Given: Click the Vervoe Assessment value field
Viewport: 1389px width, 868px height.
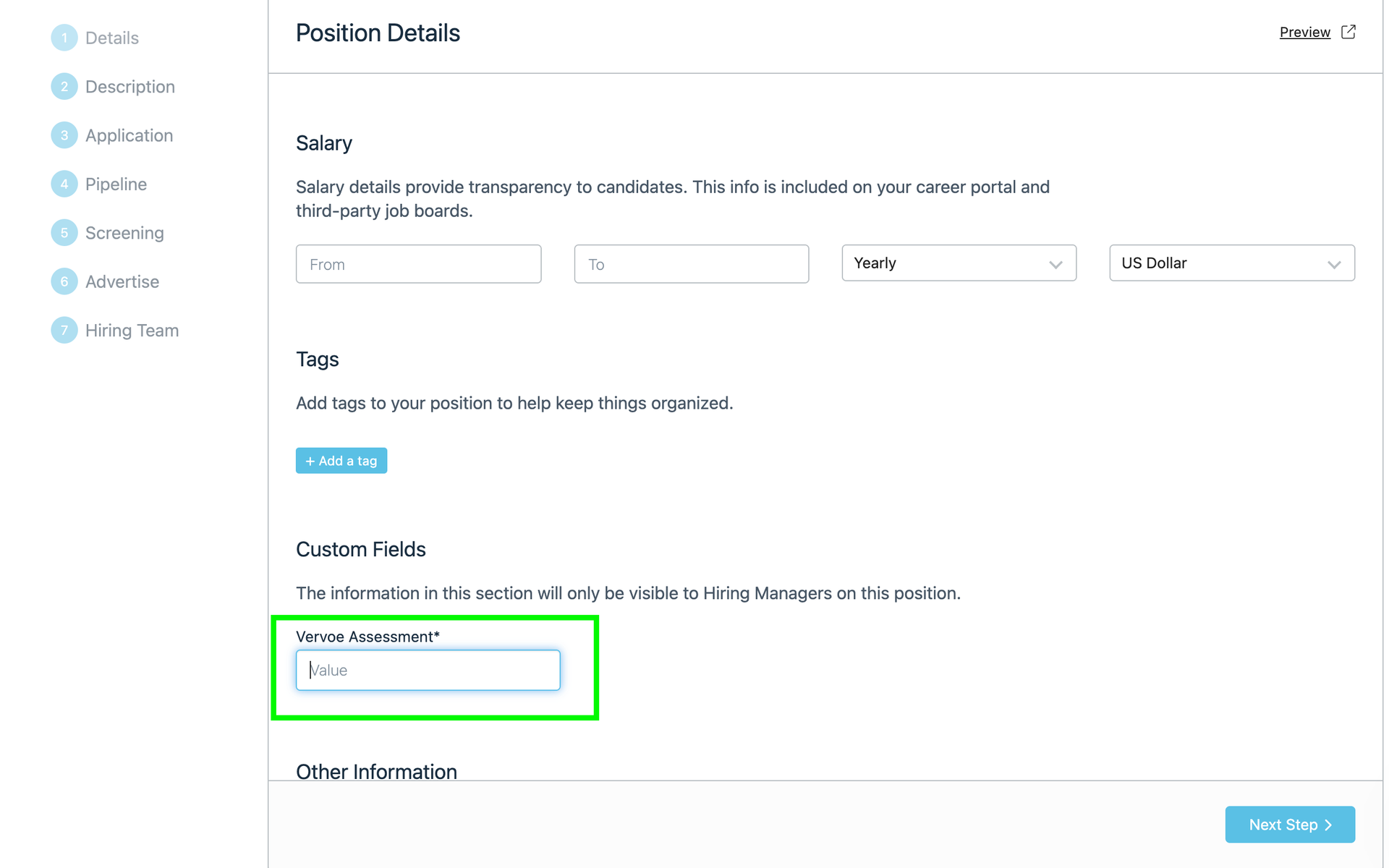Looking at the screenshot, I should [428, 670].
